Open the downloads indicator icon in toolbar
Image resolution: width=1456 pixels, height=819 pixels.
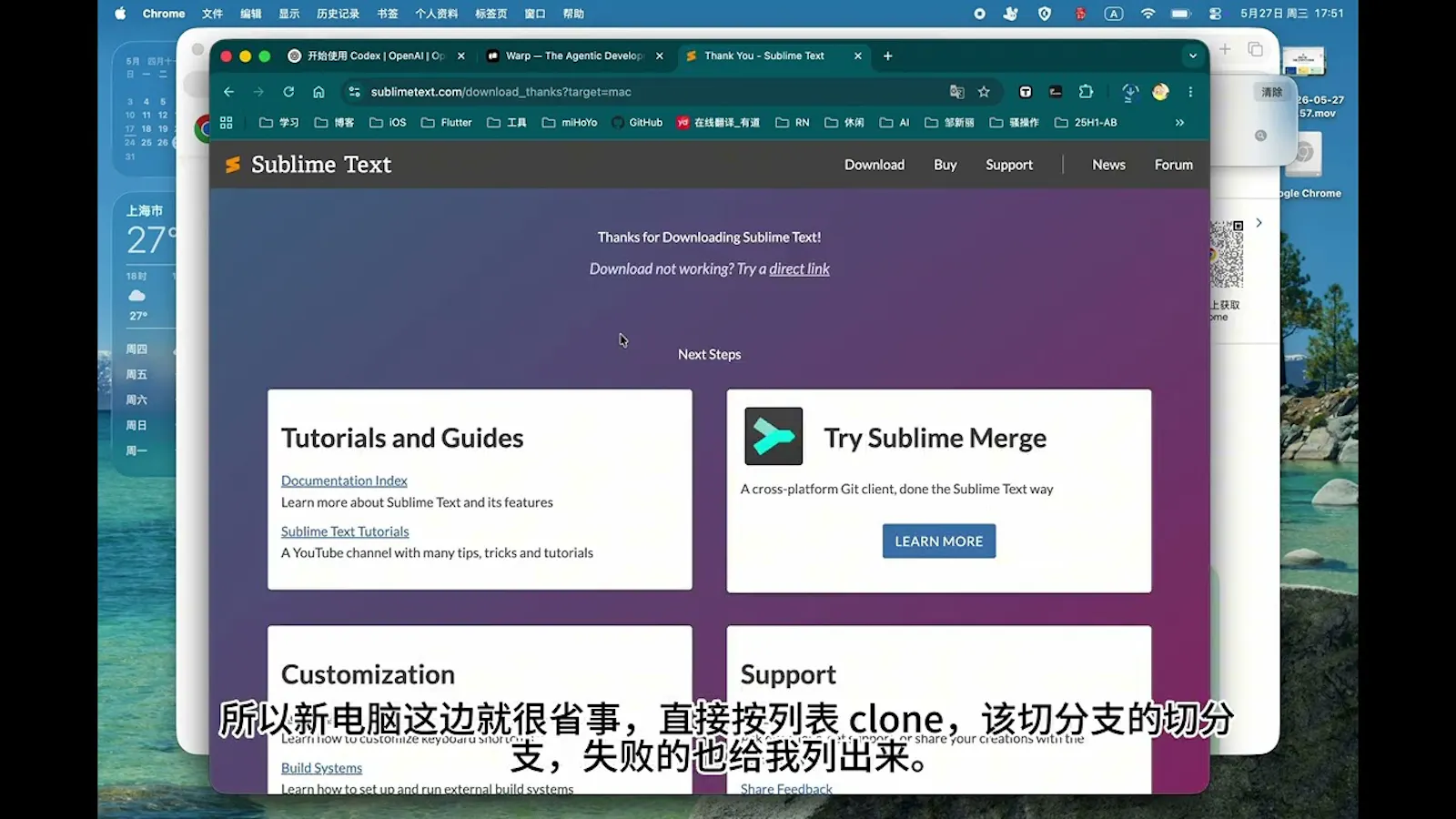pyautogui.click(x=1130, y=92)
